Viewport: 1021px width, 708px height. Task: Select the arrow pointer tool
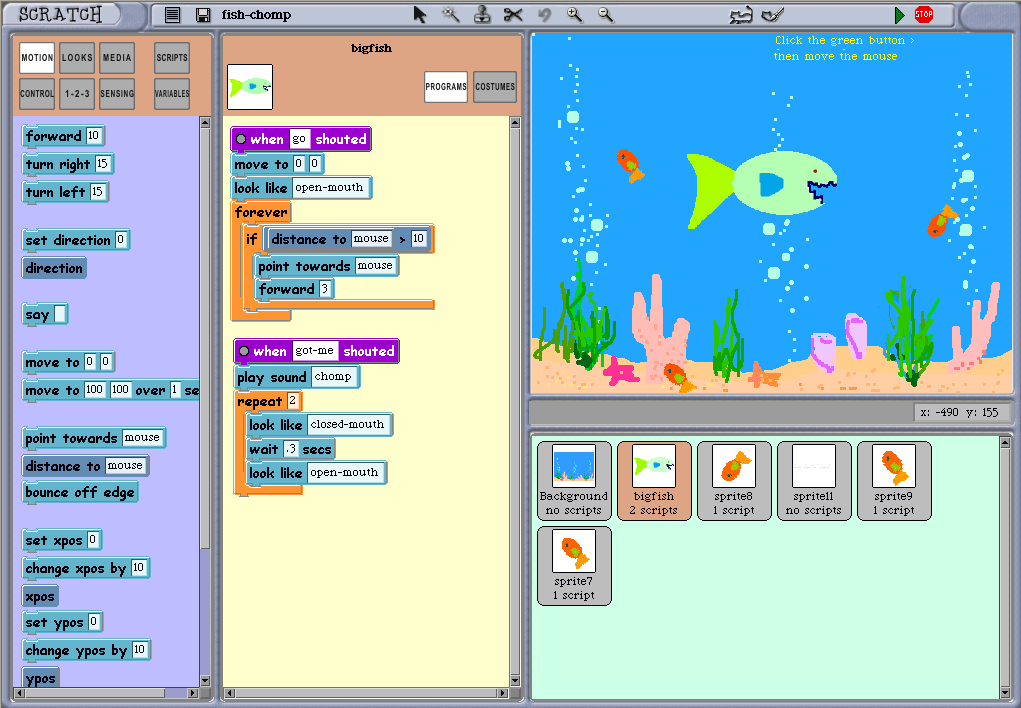420,14
